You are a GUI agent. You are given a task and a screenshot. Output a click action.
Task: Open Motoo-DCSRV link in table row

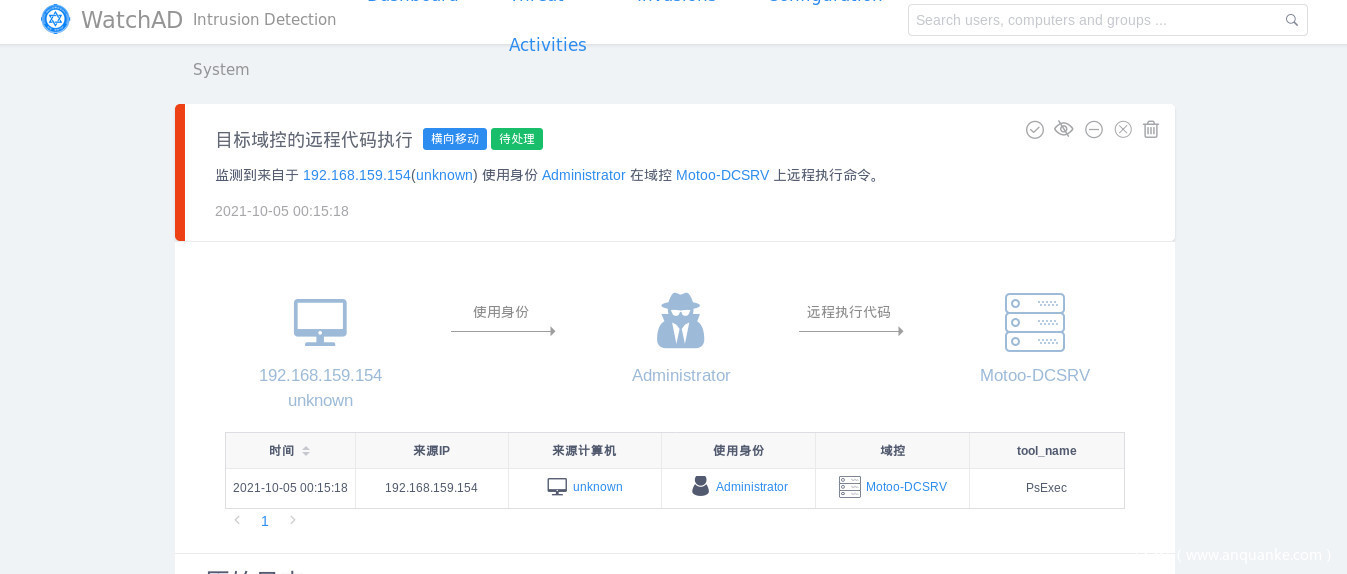tap(905, 487)
